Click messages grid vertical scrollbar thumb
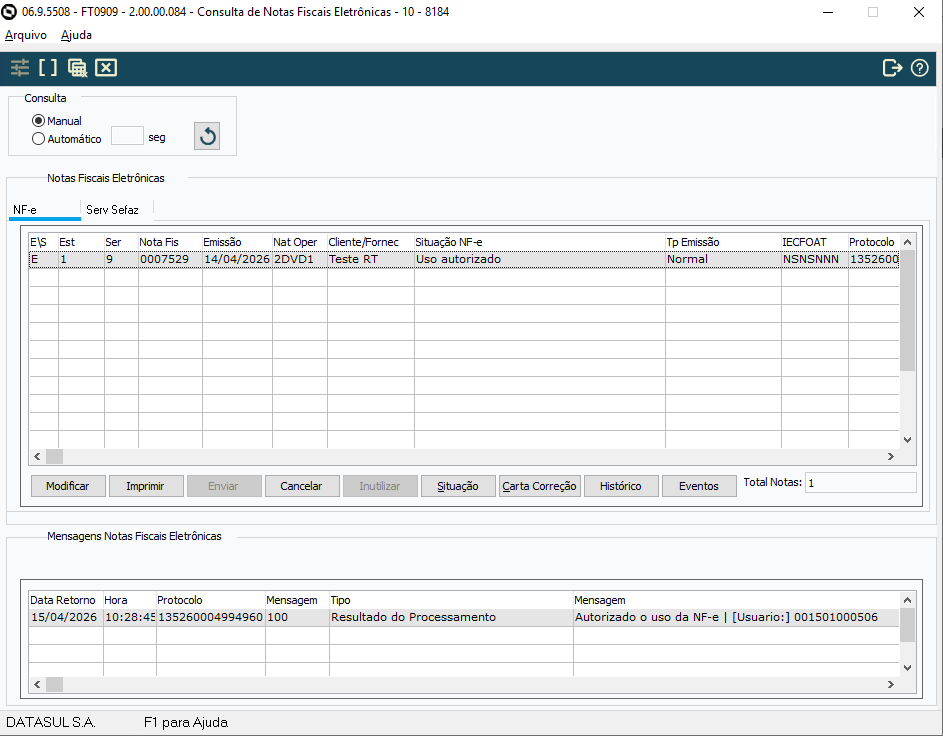Viewport: 943px width, 736px height. pos(908,625)
